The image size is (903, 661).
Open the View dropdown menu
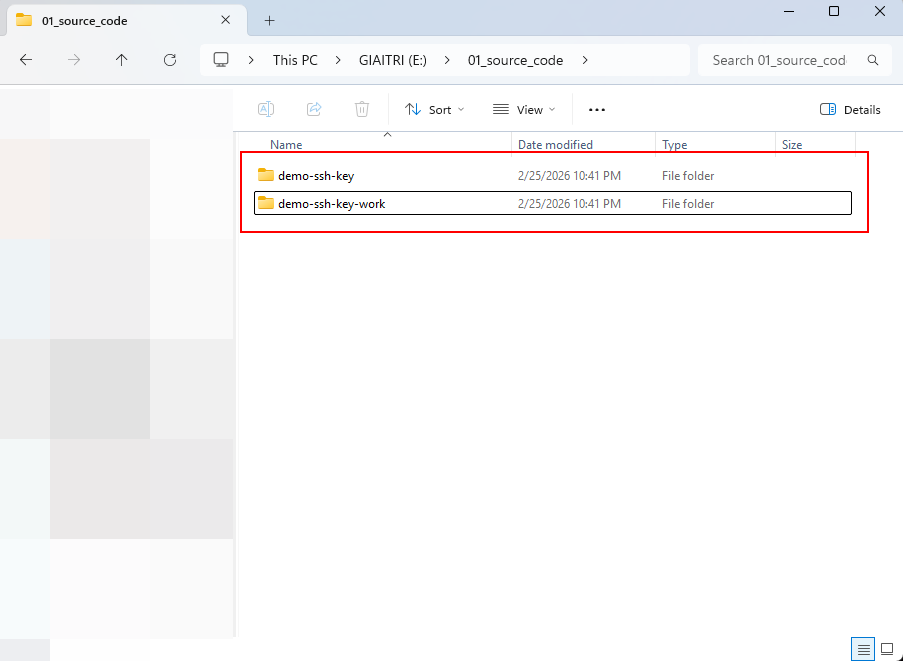524,109
